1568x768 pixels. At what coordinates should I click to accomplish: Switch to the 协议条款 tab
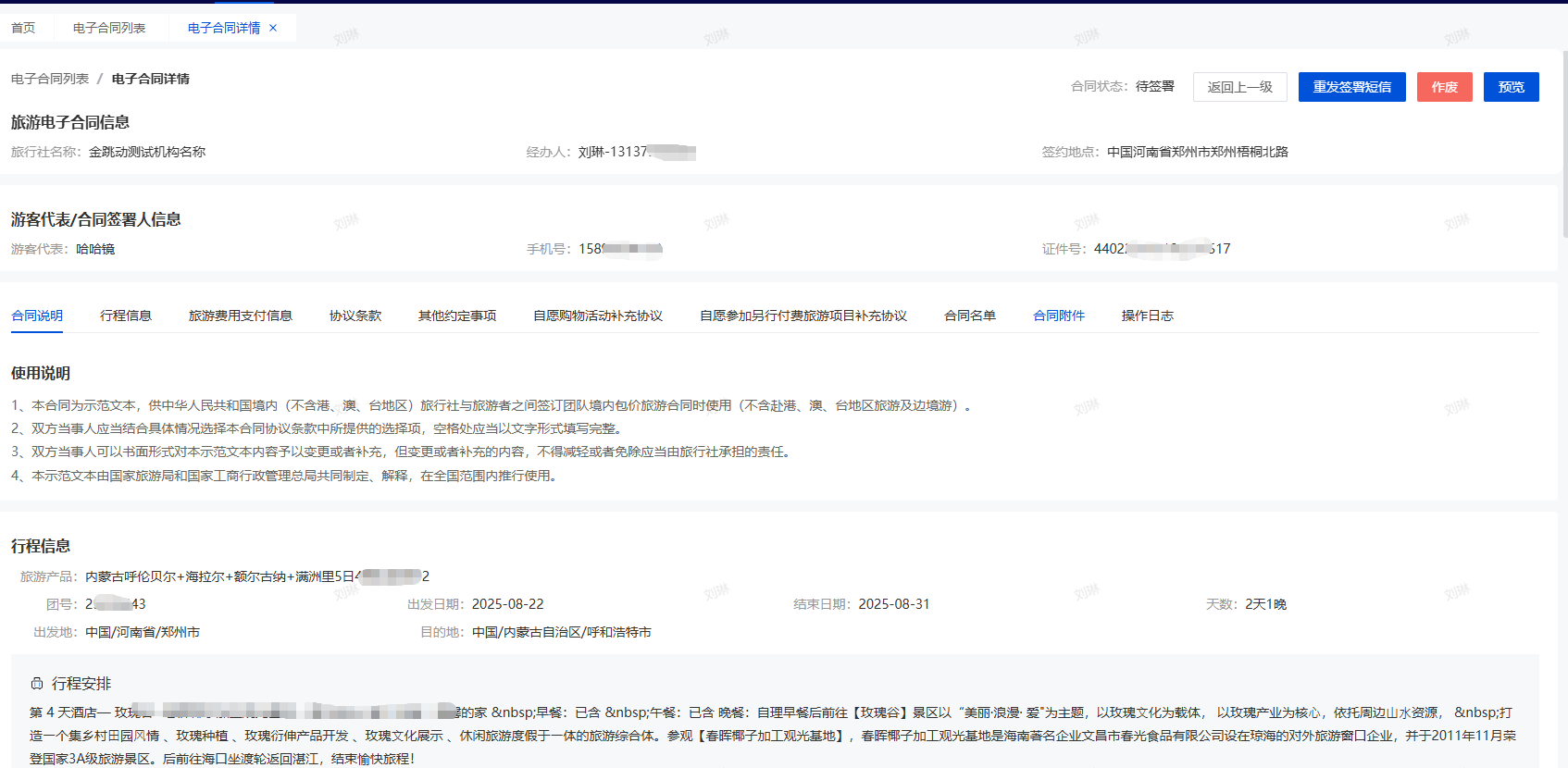pos(355,316)
